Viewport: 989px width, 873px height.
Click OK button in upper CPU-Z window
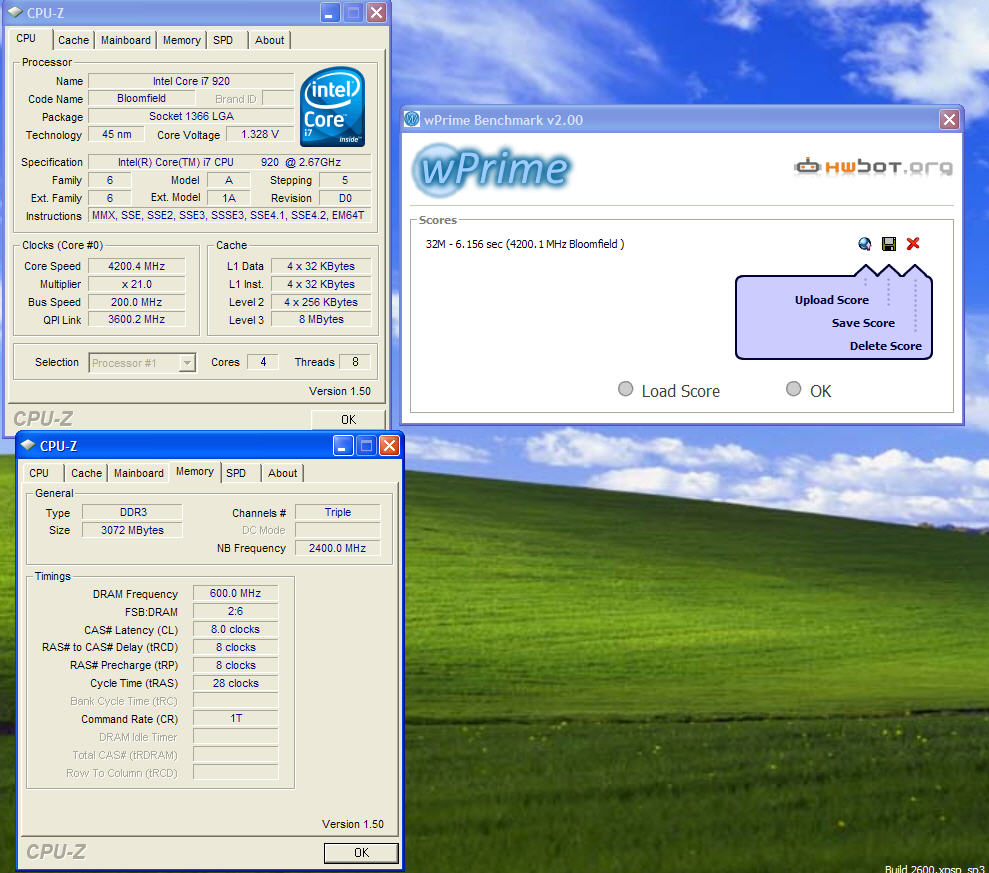click(348, 419)
